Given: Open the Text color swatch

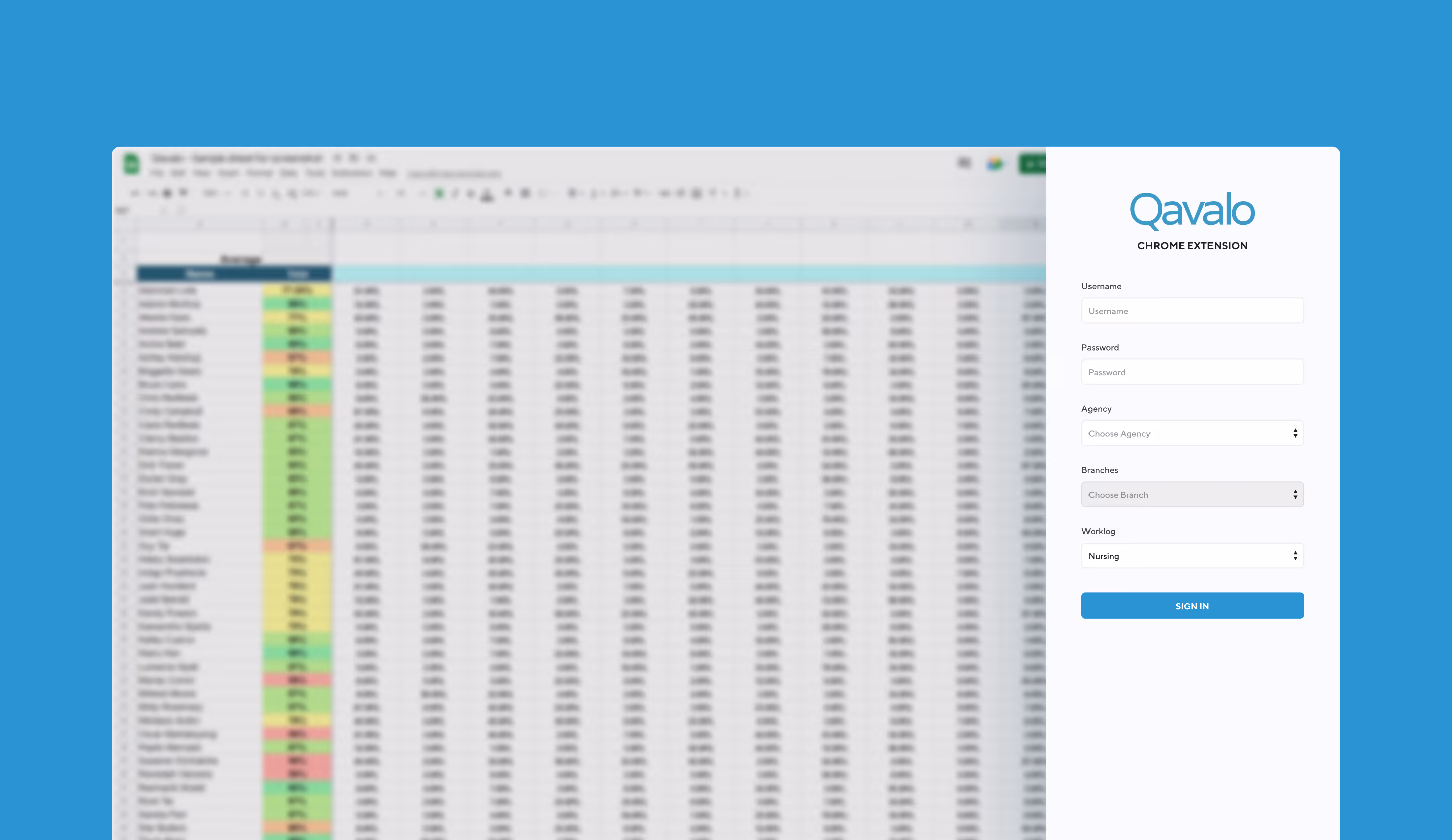Looking at the screenshot, I should point(487,193).
